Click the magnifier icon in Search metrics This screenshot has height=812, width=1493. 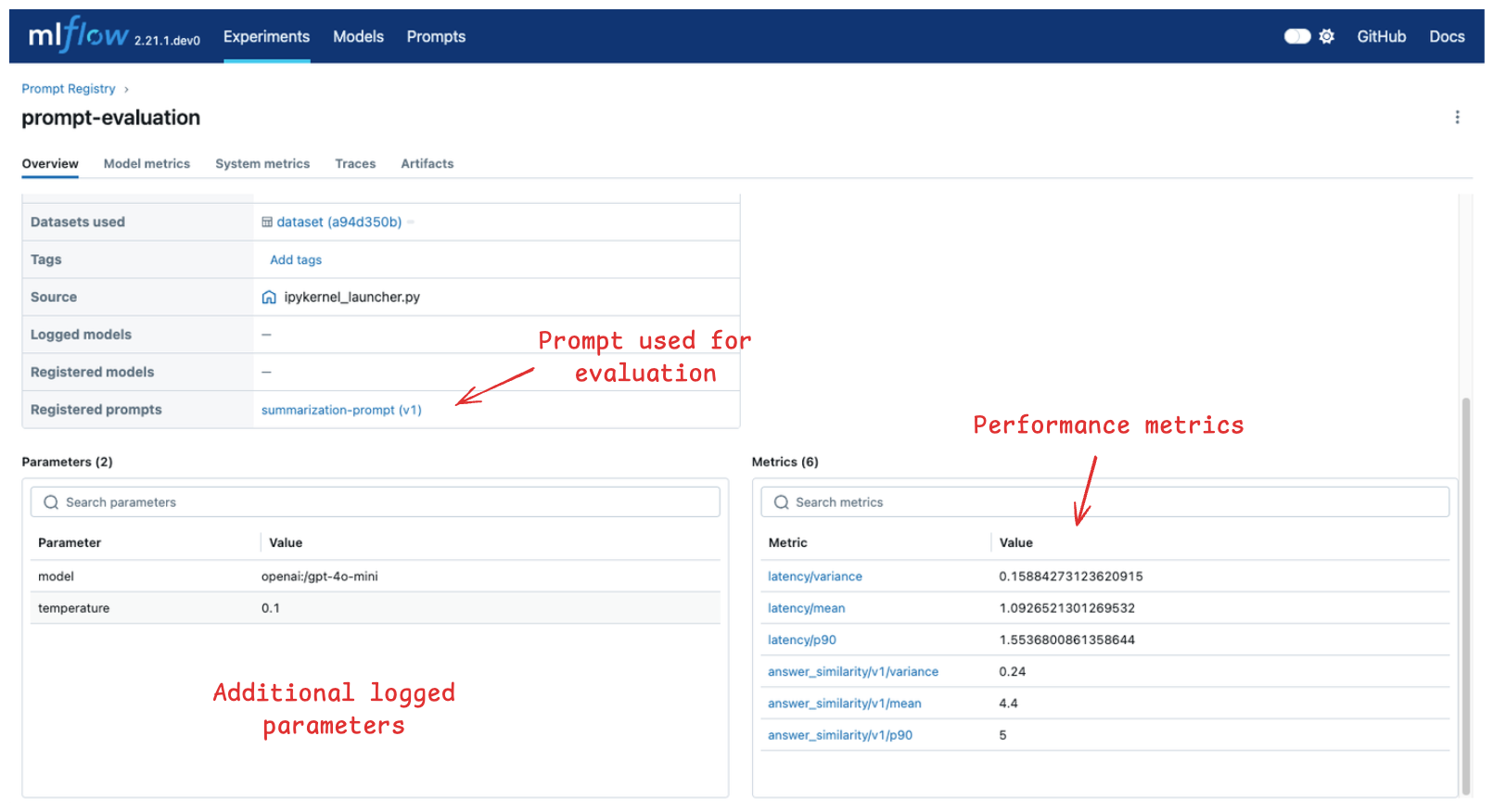point(781,502)
